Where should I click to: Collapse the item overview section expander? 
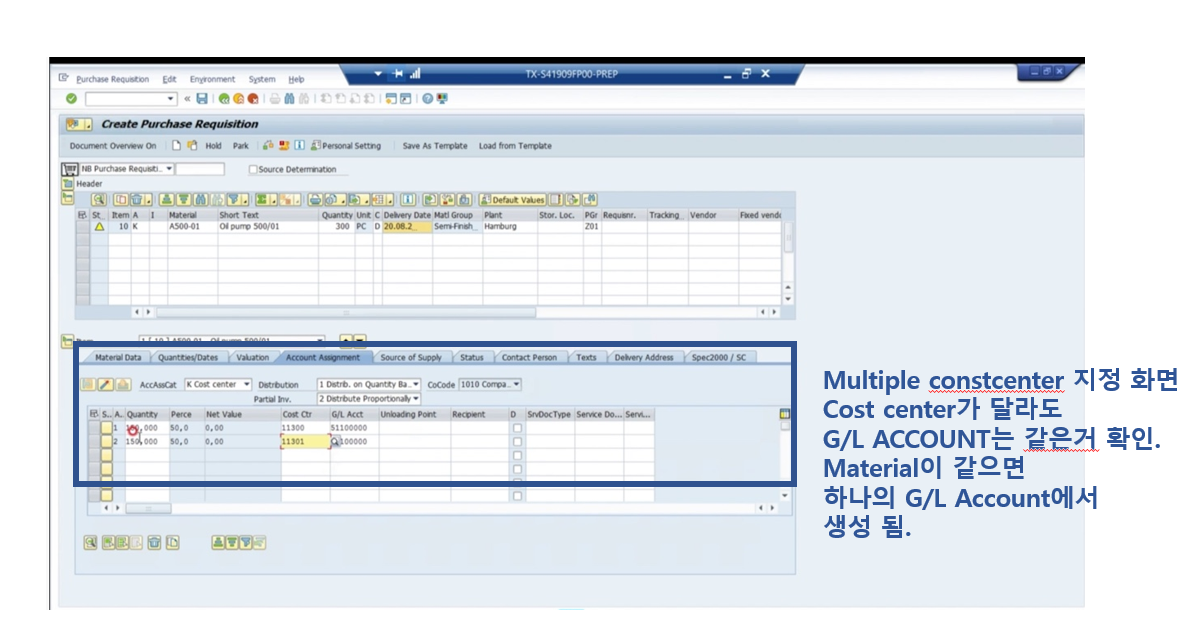pyautogui.click(x=68, y=198)
